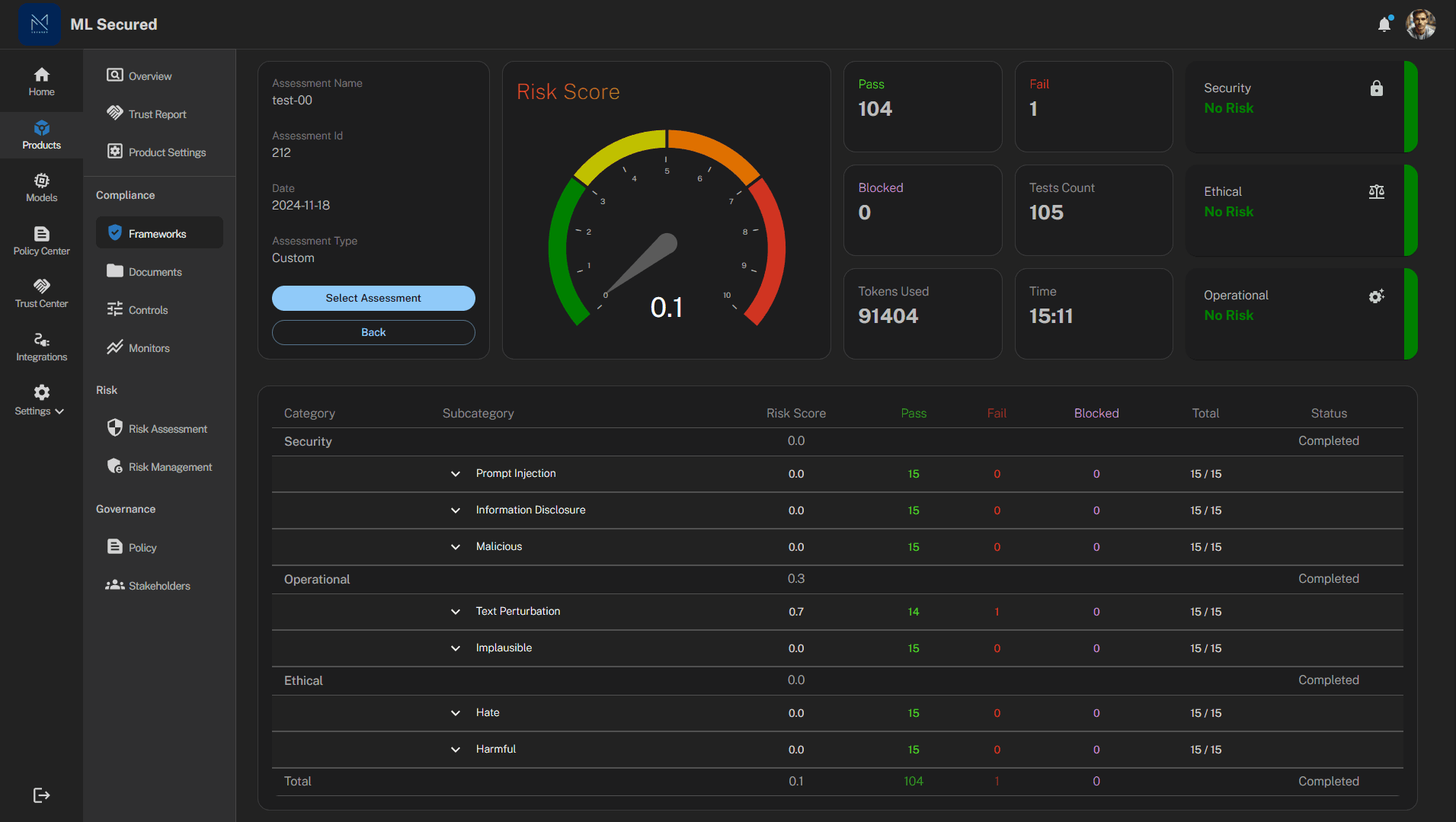Open Models from the left rail

tap(41, 187)
